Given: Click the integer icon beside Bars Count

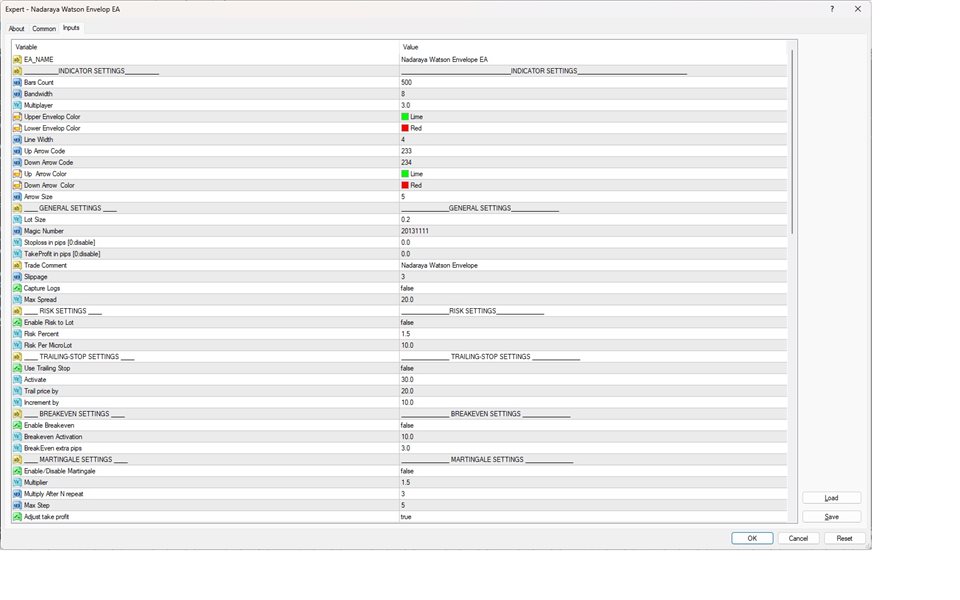Looking at the screenshot, I should [17, 82].
